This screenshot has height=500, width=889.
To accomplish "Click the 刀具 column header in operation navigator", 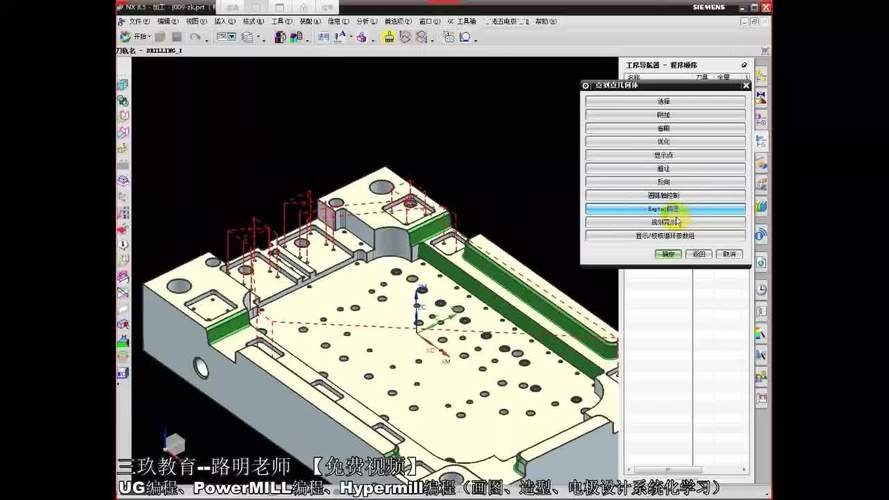I will (702, 77).
